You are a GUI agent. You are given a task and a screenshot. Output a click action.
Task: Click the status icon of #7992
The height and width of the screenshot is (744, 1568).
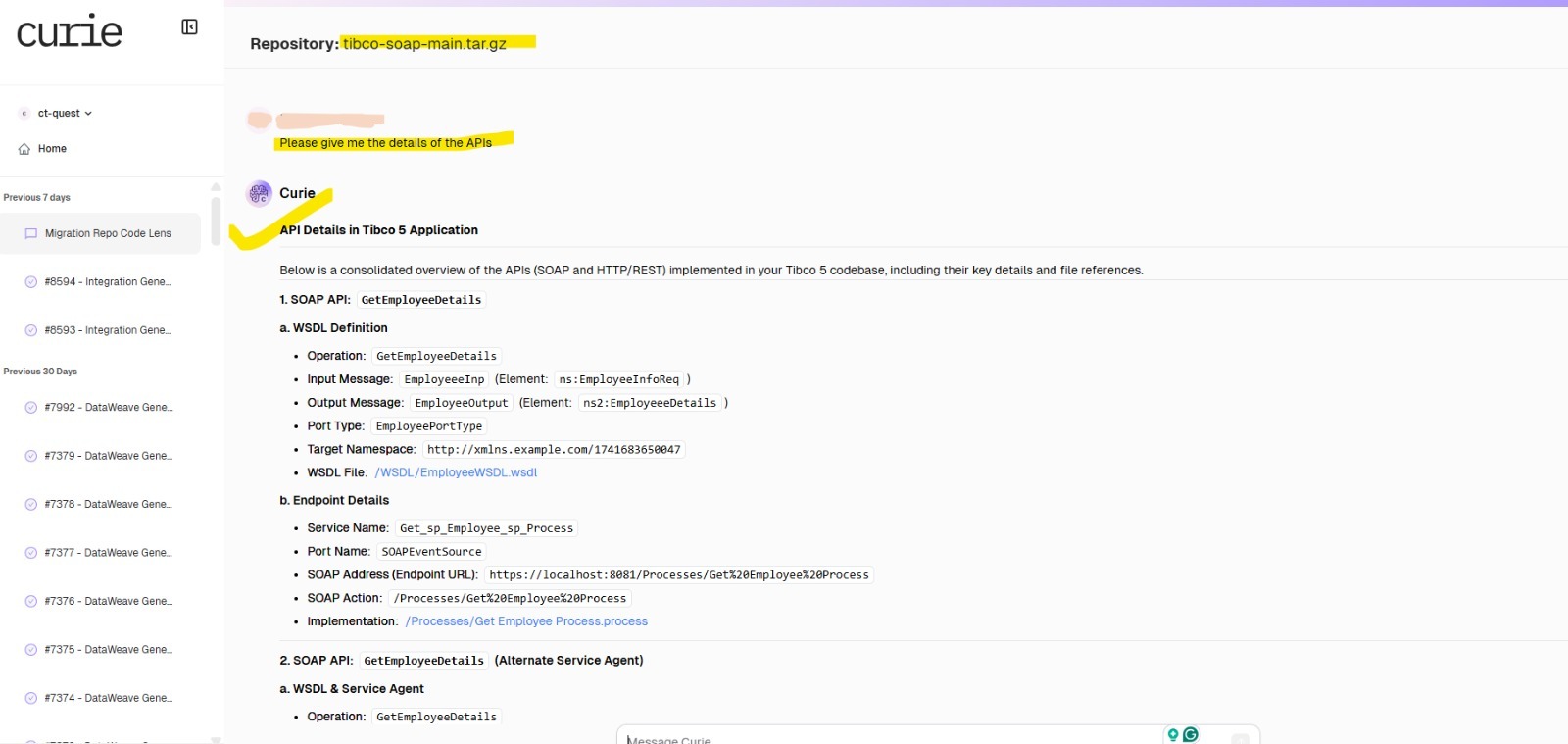click(x=31, y=407)
